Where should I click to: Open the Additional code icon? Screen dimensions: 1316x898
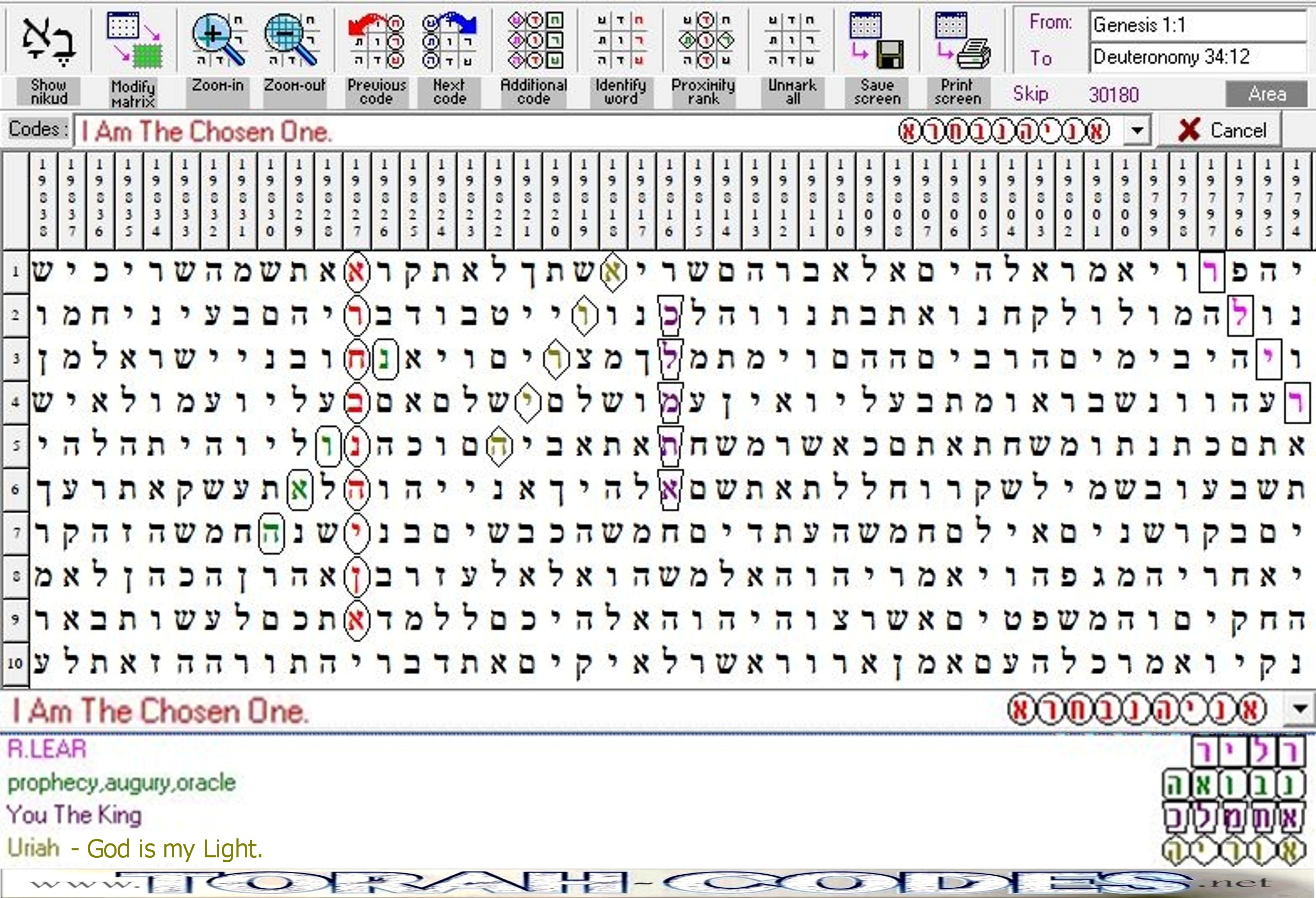[535, 40]
